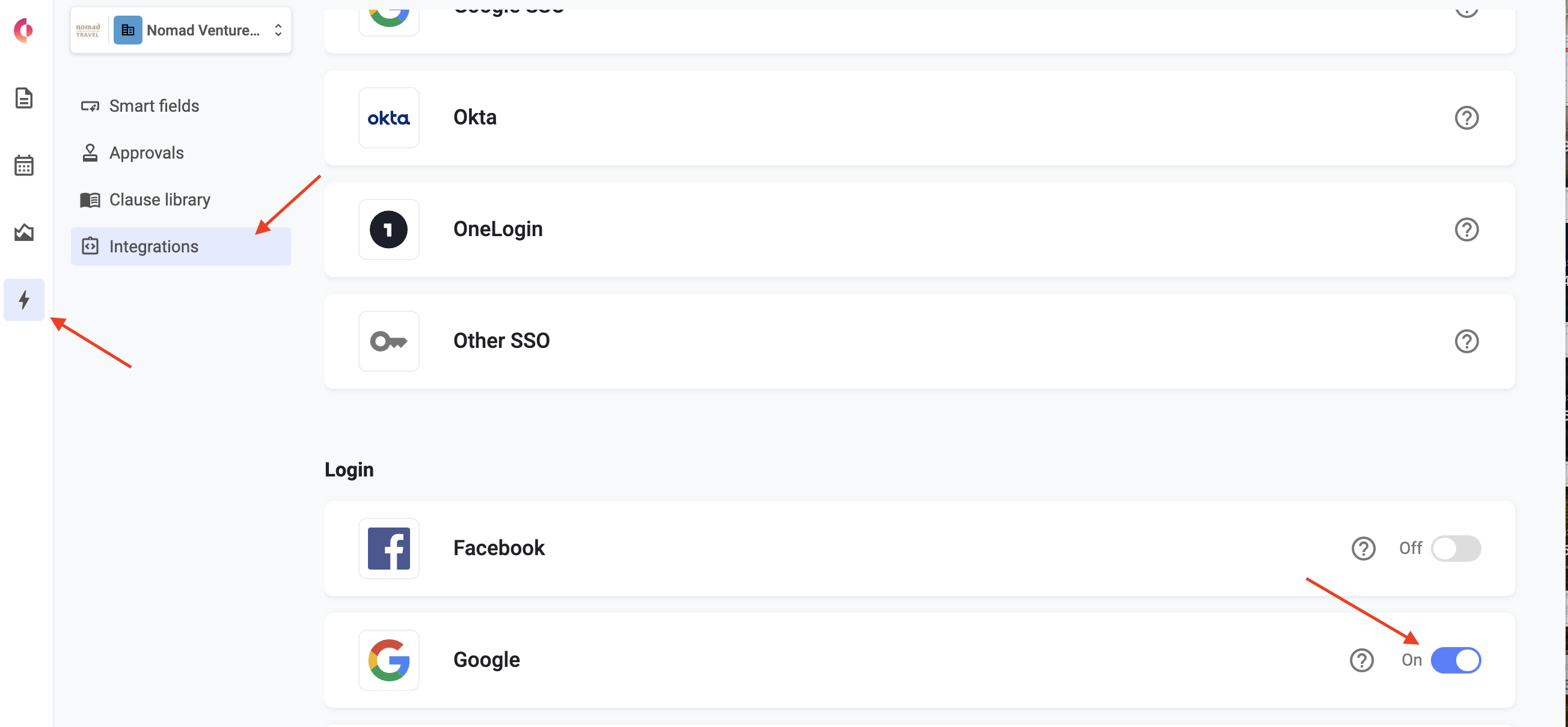Open the help tooltip next to Okta

point(1466,117)
